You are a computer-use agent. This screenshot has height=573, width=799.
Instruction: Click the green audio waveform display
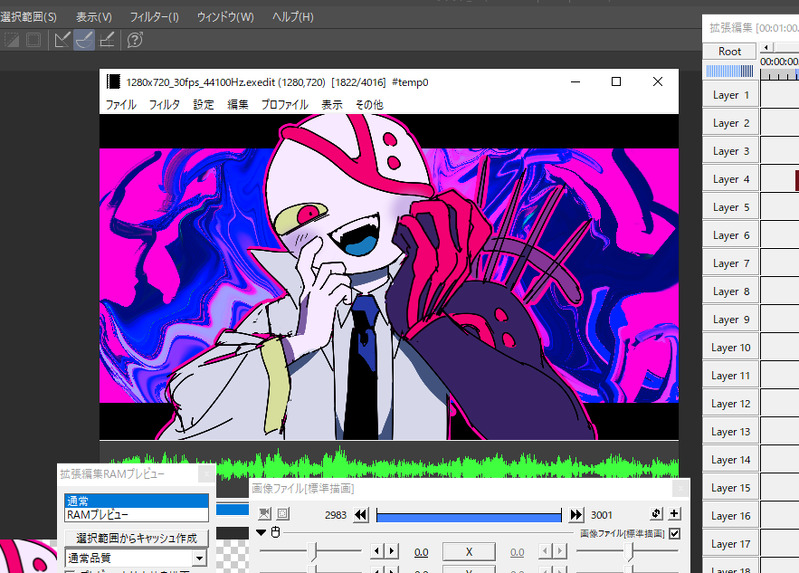tap(389, 463)
